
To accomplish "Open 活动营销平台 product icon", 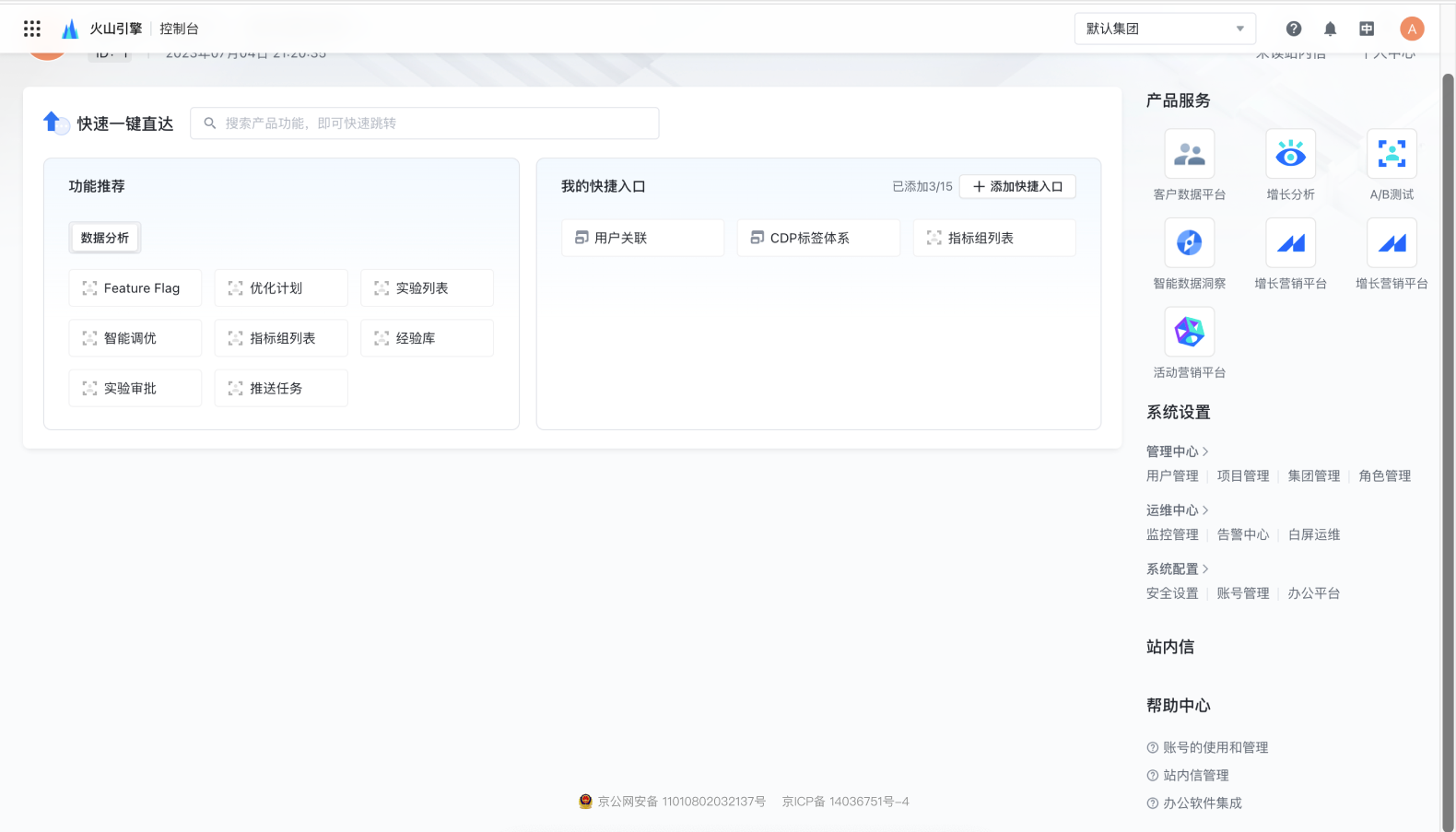I will [1189, 332].
